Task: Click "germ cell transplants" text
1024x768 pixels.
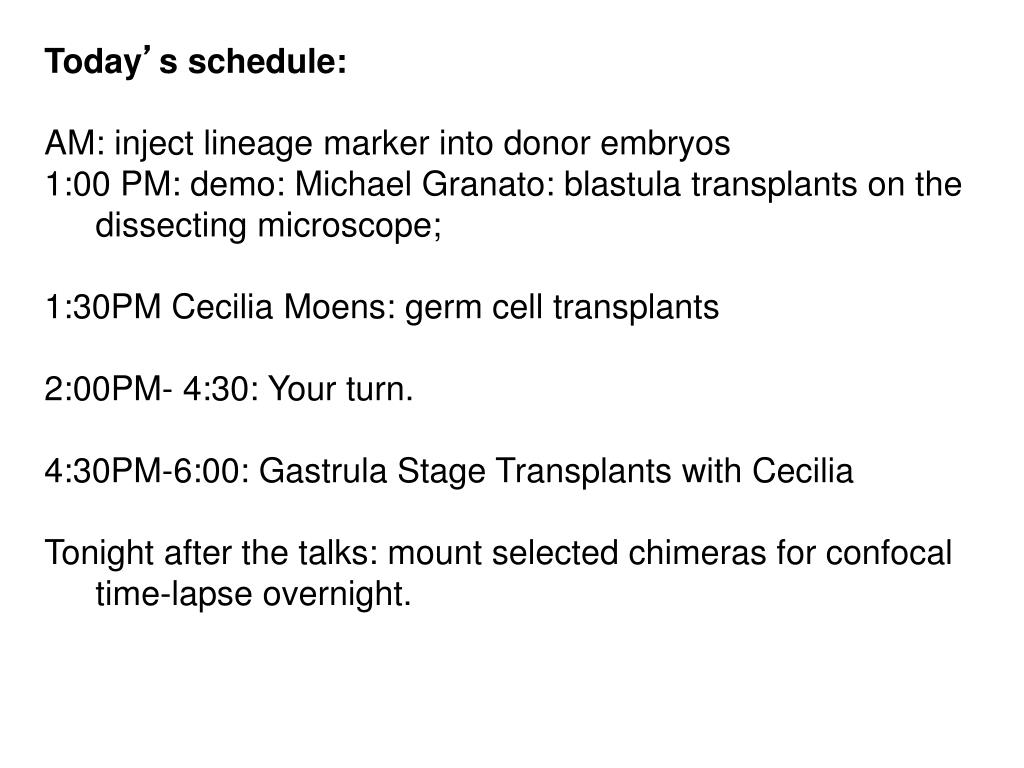Action: click(x=562, y=308)
